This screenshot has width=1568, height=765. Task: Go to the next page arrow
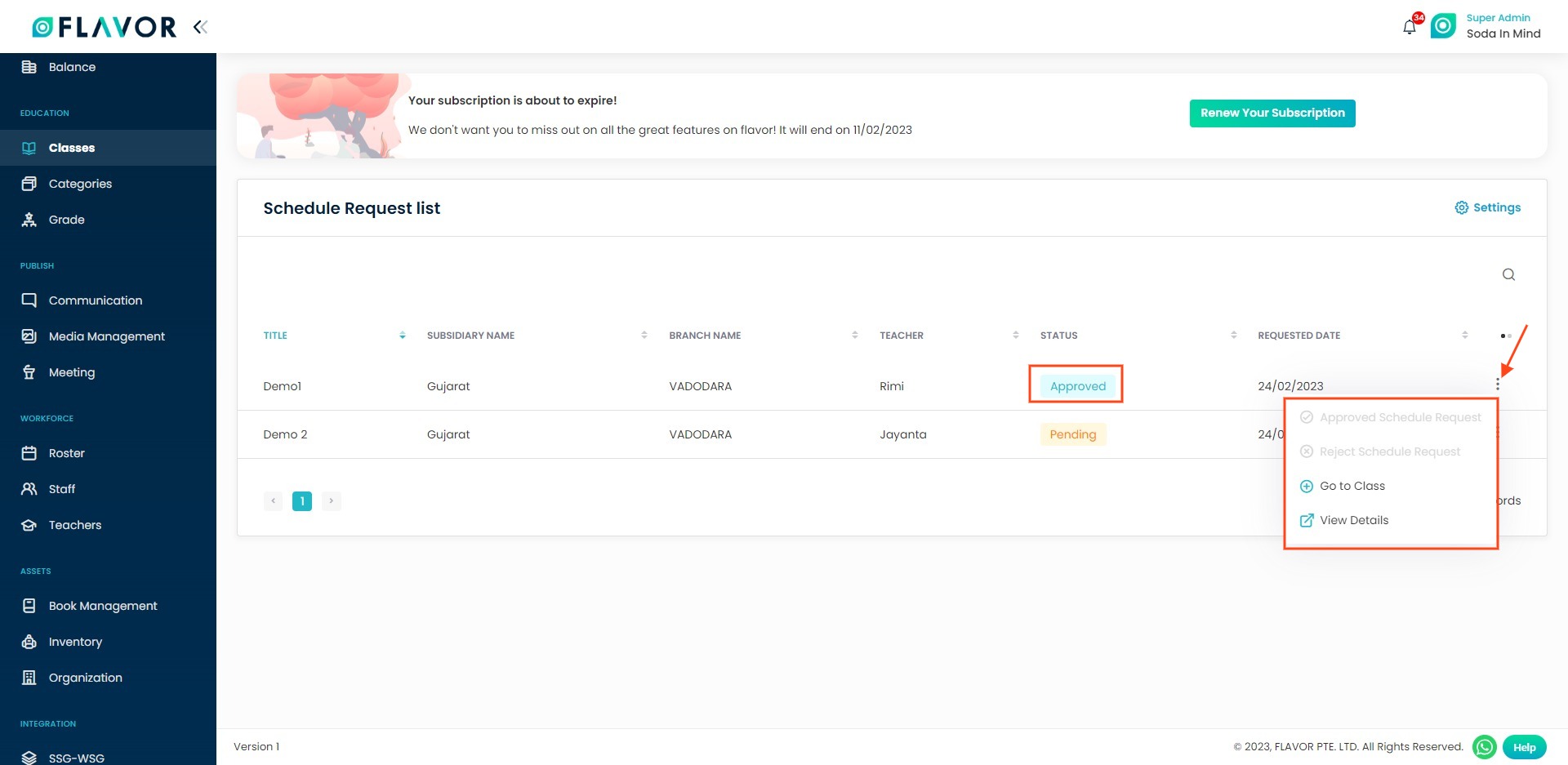331,500
